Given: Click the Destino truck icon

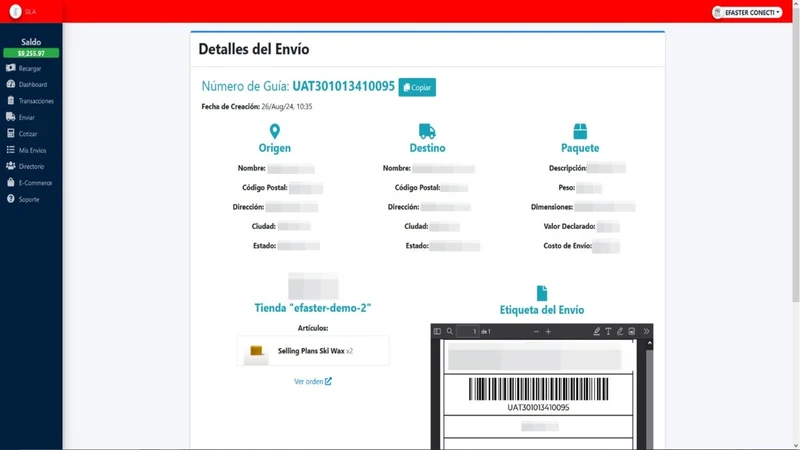Looking at the screenshot, I should (427, 132).
